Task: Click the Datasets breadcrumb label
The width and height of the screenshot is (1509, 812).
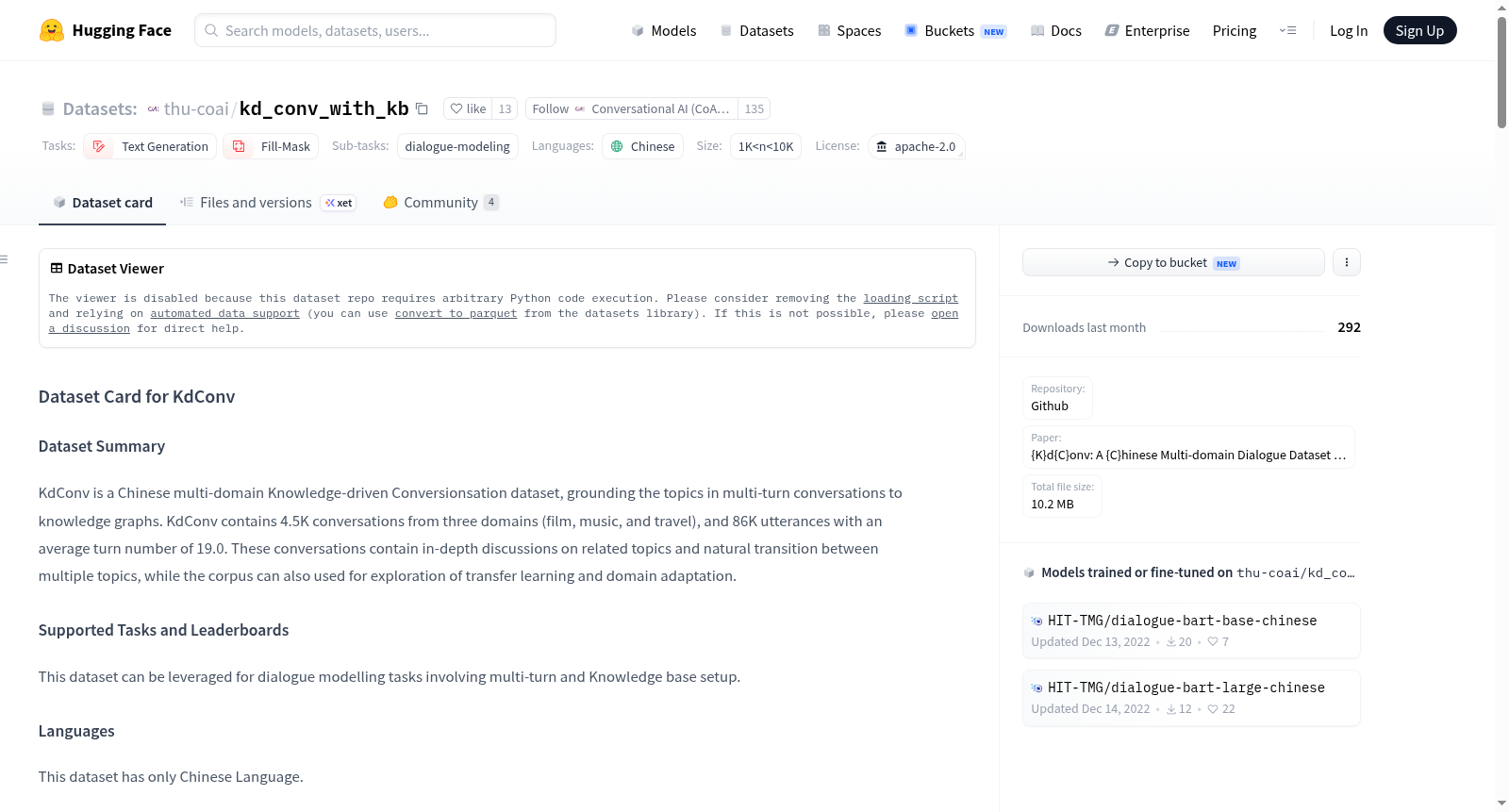Action: point(100,108)
